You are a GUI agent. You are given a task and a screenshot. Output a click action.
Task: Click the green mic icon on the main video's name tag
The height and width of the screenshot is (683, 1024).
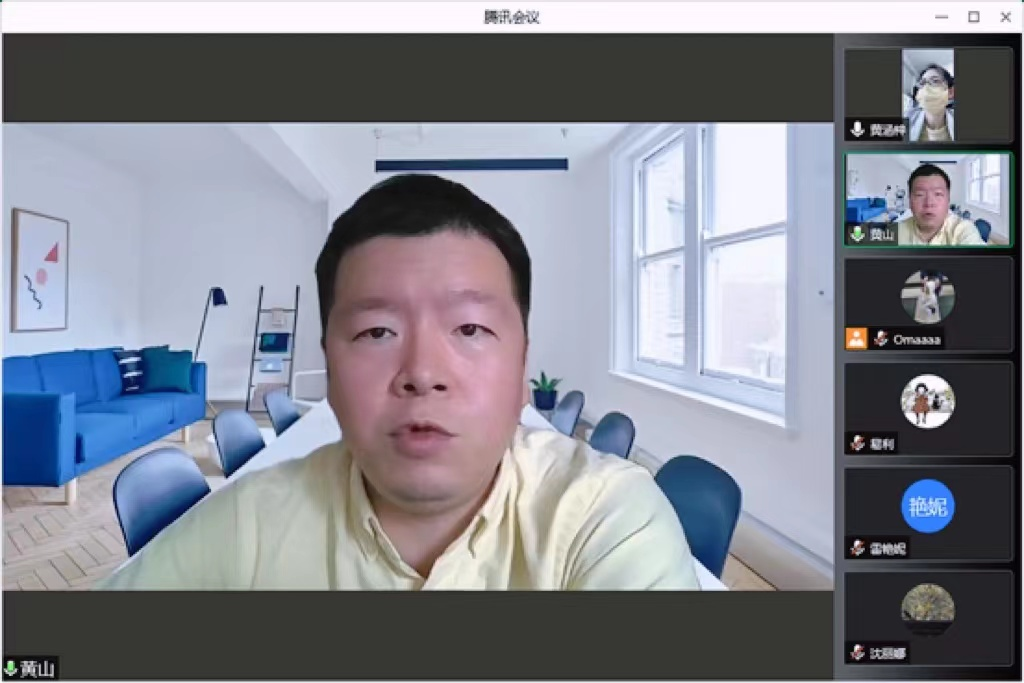(11, 669)
